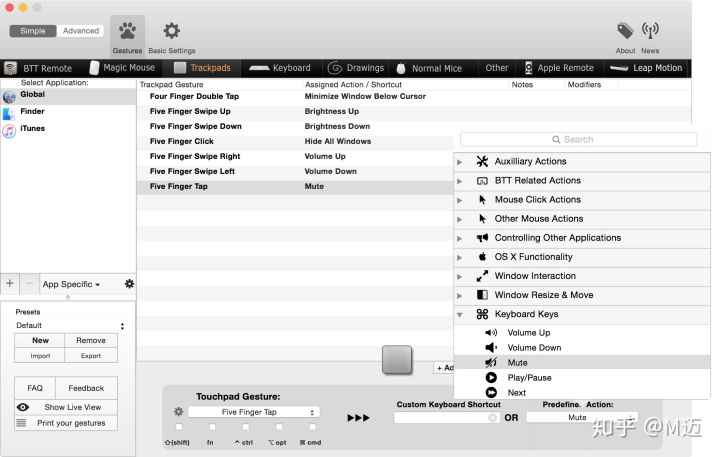Click the Custom Keyboard Shortcut field

click(447, 418)
